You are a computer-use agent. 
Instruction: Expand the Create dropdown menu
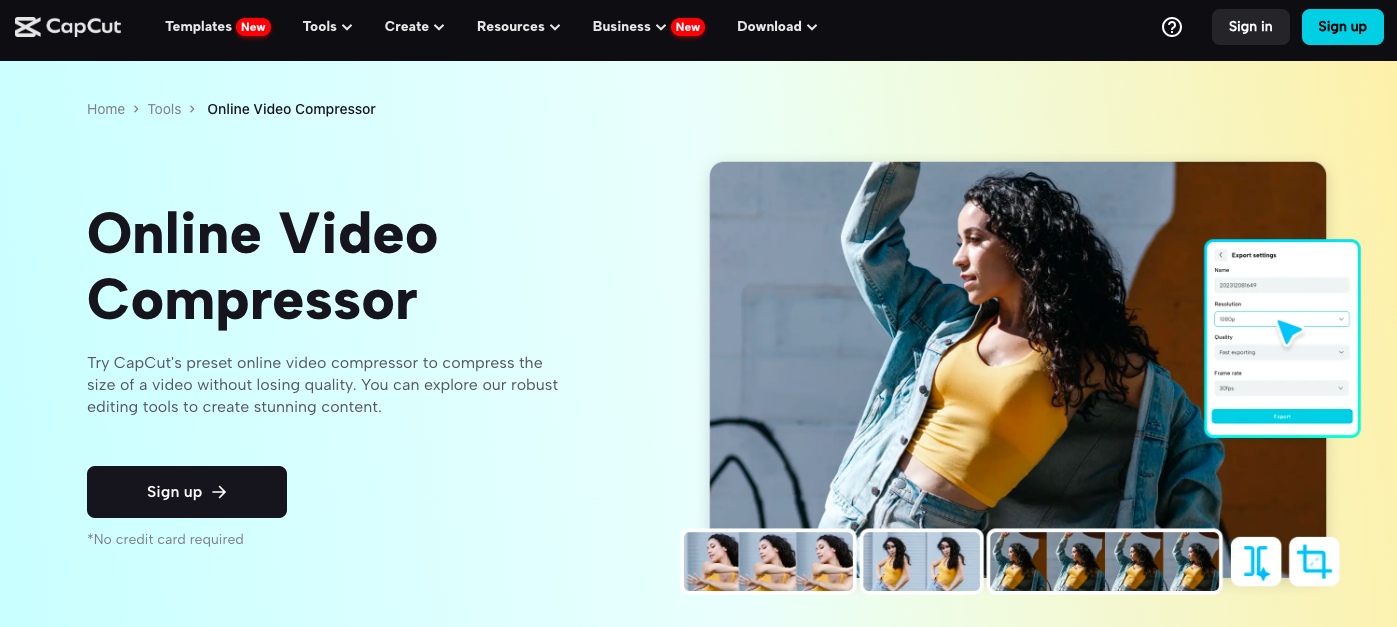point(414,27)
